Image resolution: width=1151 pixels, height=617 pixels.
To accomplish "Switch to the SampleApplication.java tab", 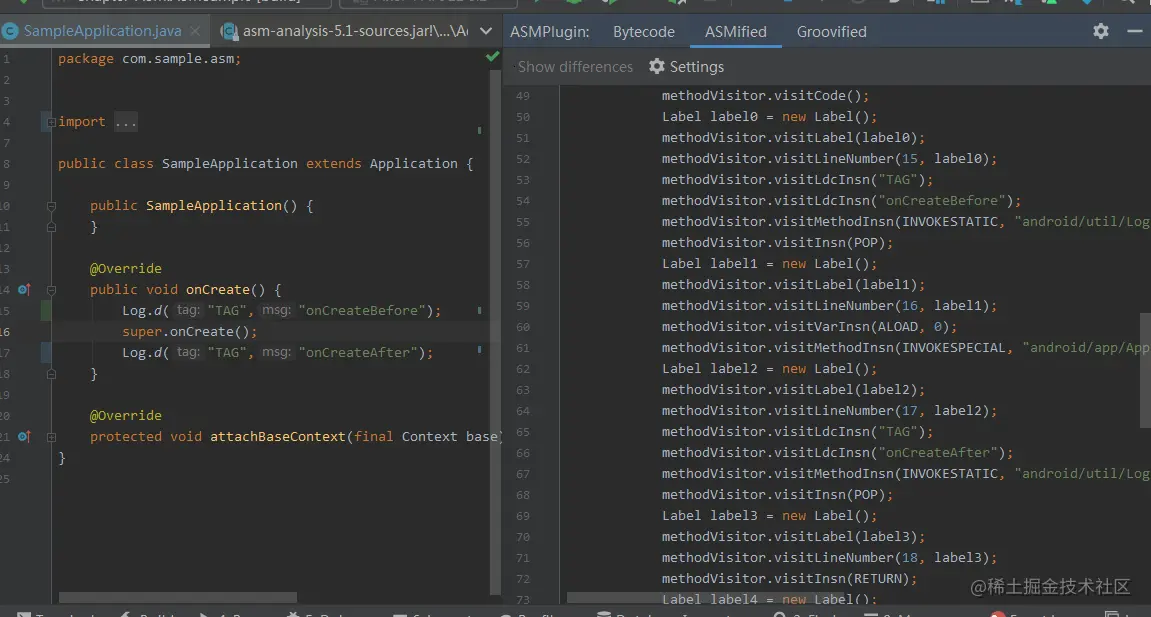I will (102, 31).
